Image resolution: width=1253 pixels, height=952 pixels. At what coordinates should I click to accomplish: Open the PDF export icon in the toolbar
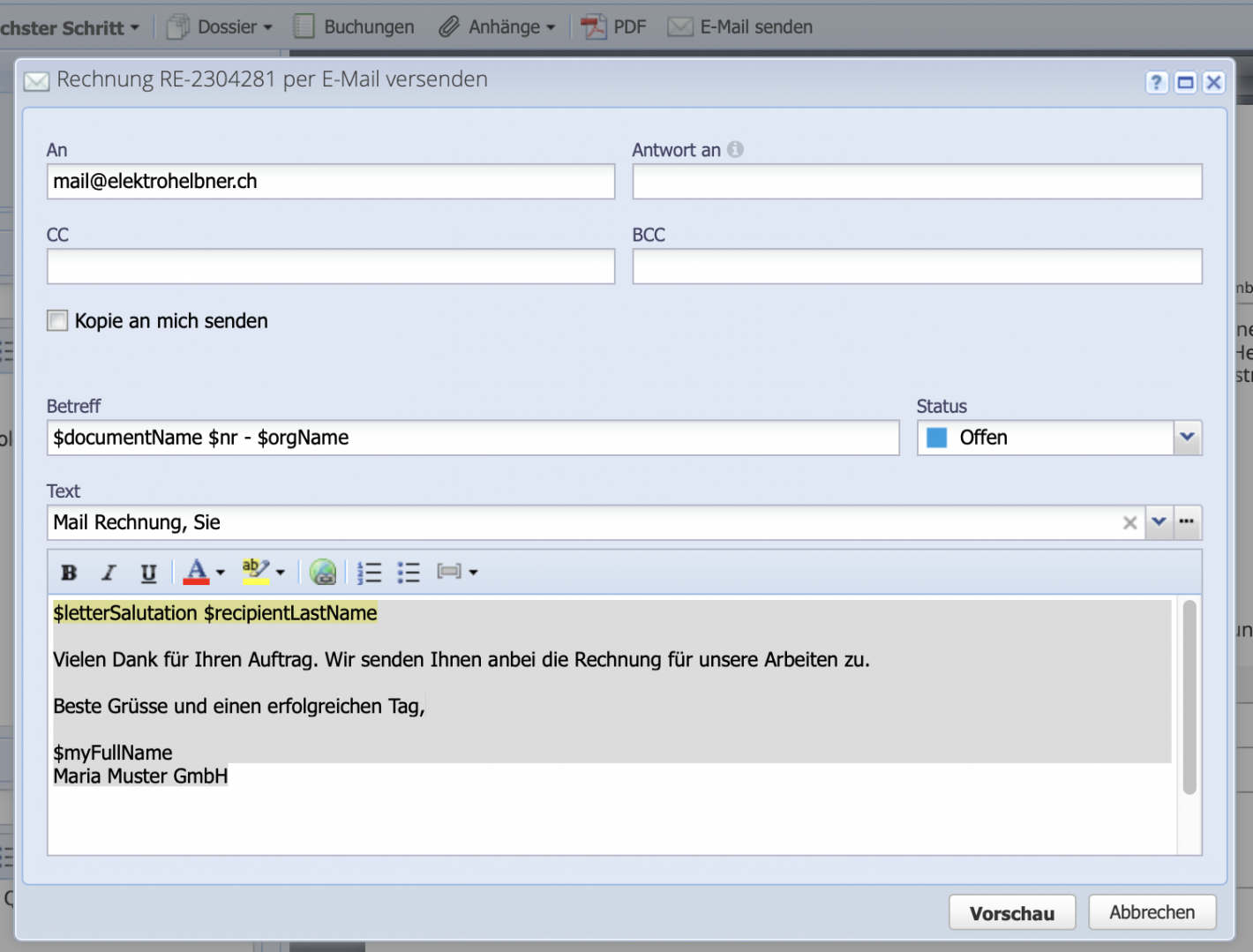pyautogui.click(x=593, y=26)
